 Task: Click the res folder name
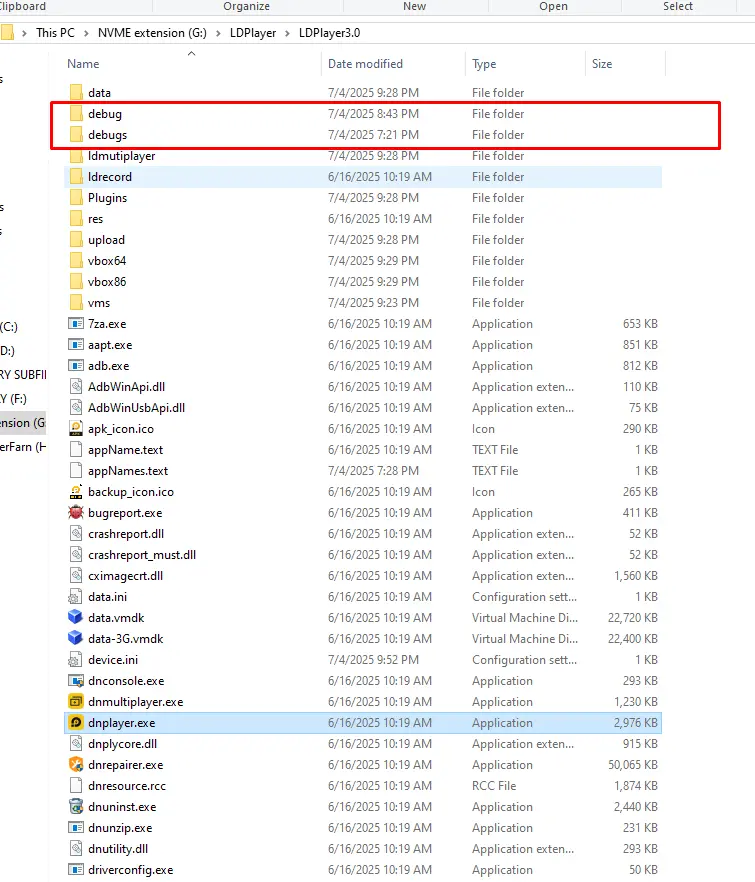[96, 219]
